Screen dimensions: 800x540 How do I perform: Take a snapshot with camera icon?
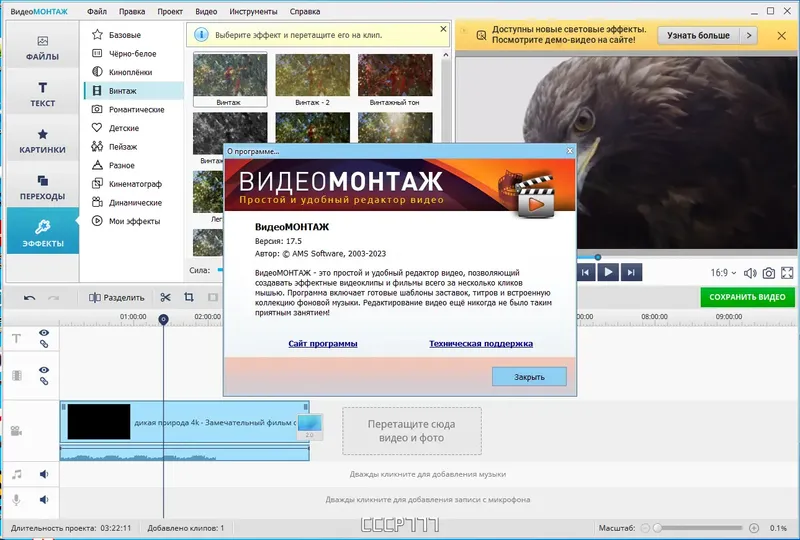(768, 273)
